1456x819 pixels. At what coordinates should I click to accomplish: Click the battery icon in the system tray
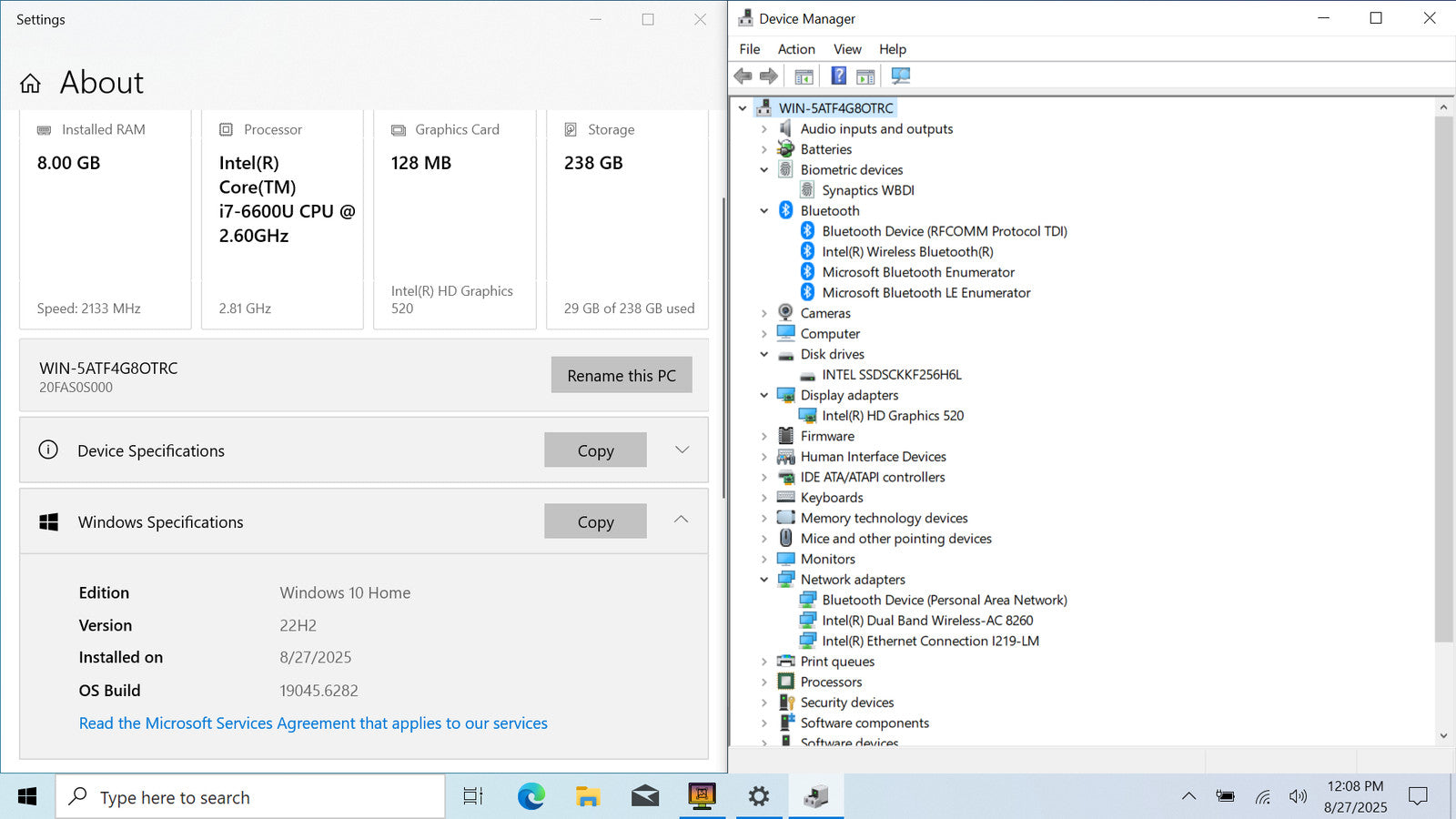tap(1226, 797)
